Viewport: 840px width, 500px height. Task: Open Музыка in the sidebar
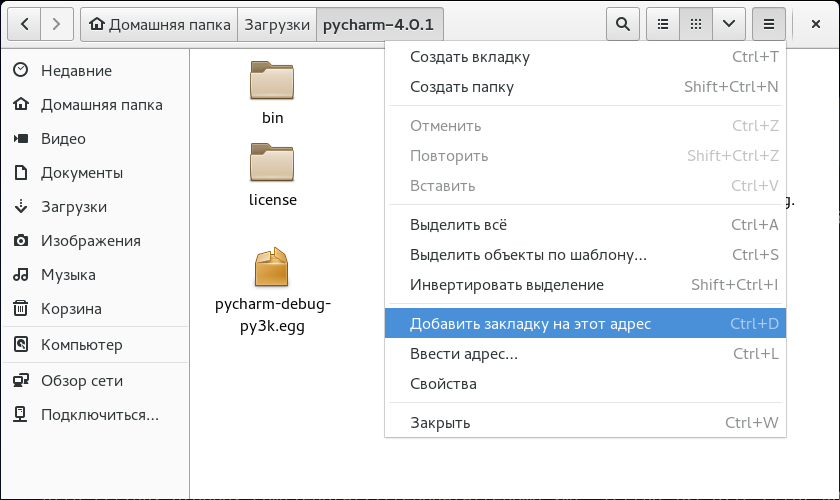click(x=68, y=275)
